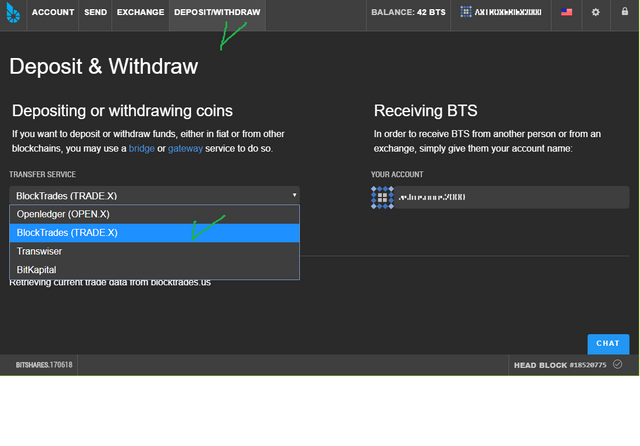
Task: Choose Openledger (OPEN.X) option
Action: tap(154, 214)
